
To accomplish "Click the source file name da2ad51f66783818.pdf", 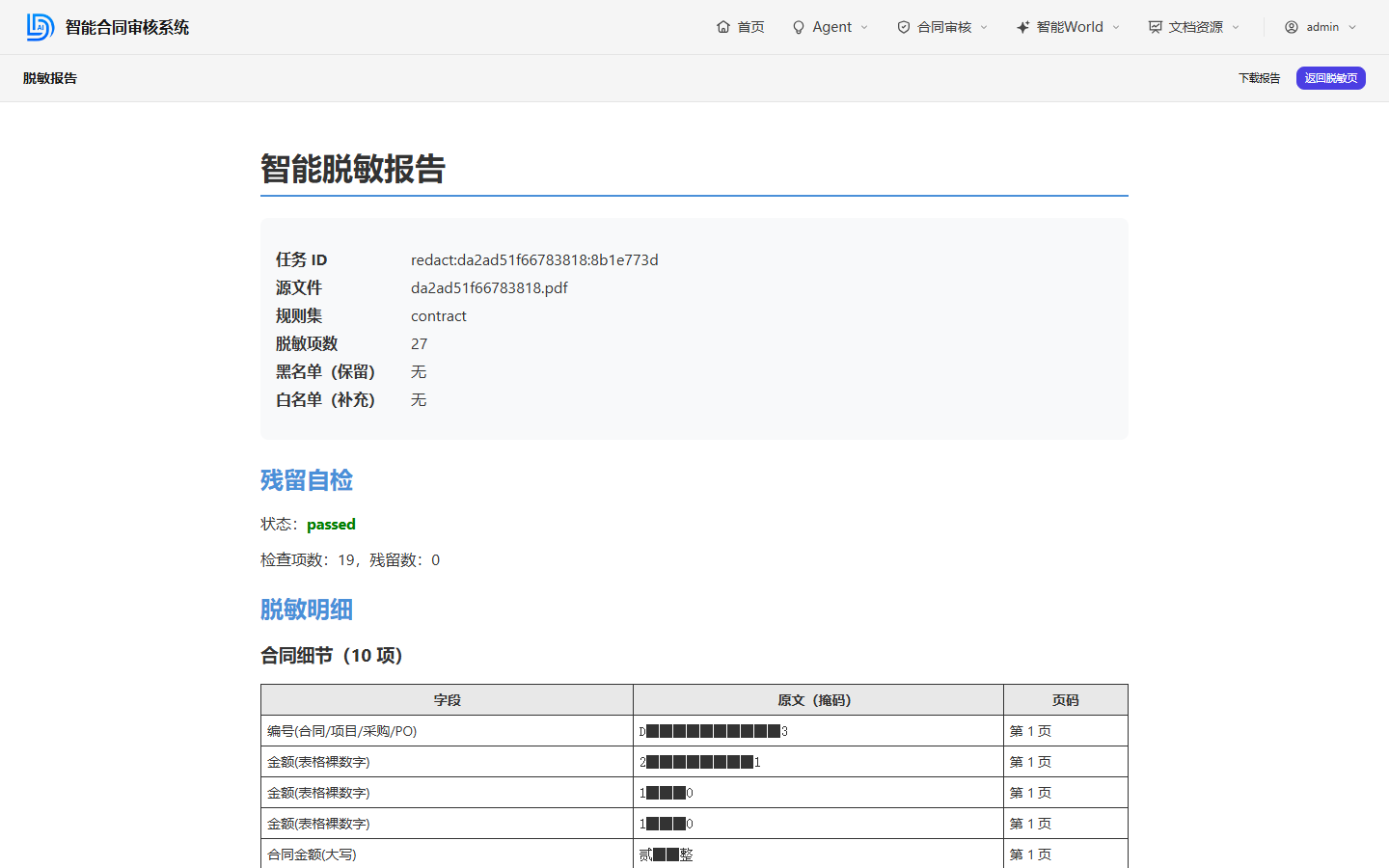I will pos(489,287).
